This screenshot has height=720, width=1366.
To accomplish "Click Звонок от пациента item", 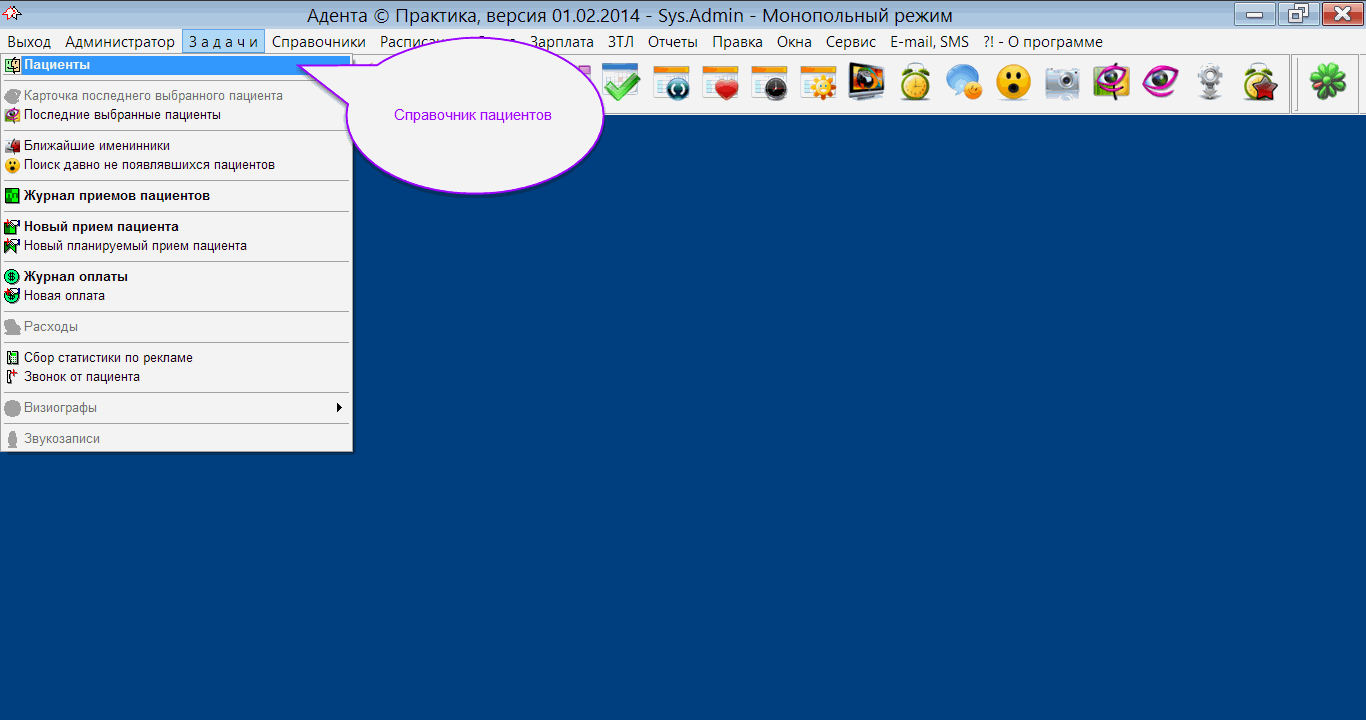I will (82, 377).
